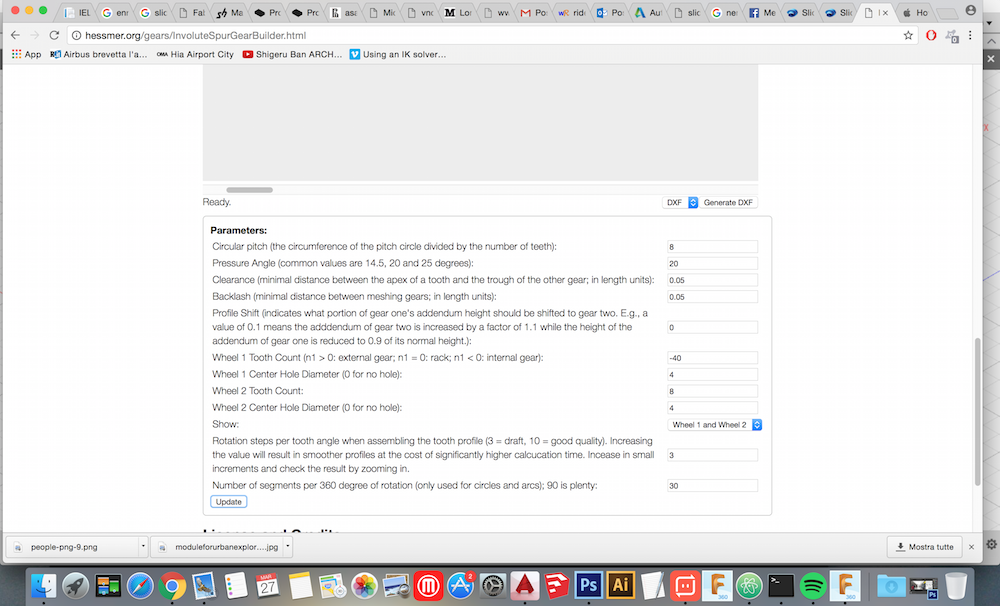
Task: Click the Wheel 1 Tooth Count field
Action: point(712,358)
